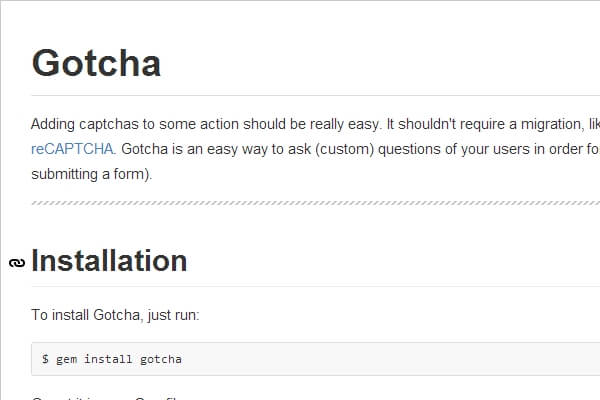The width and height of the screenshot is (600, 400).
Task: Click the word 'gem' in the code block
Action: pos(67,359)
